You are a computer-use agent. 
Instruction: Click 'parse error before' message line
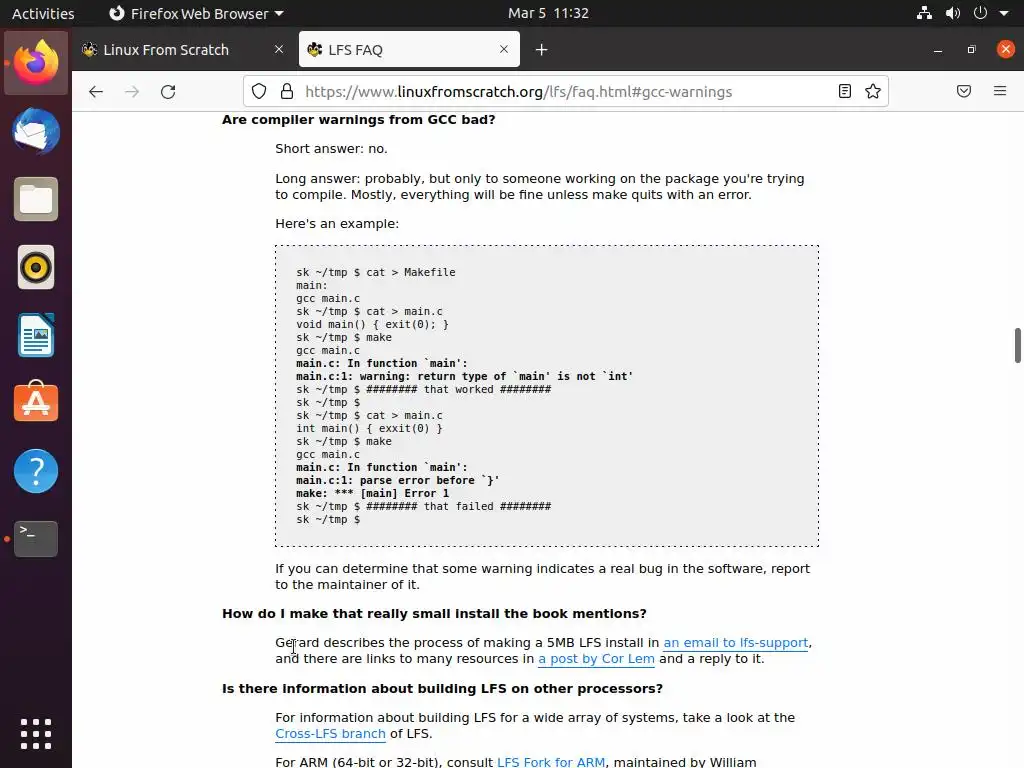(398, 480)
